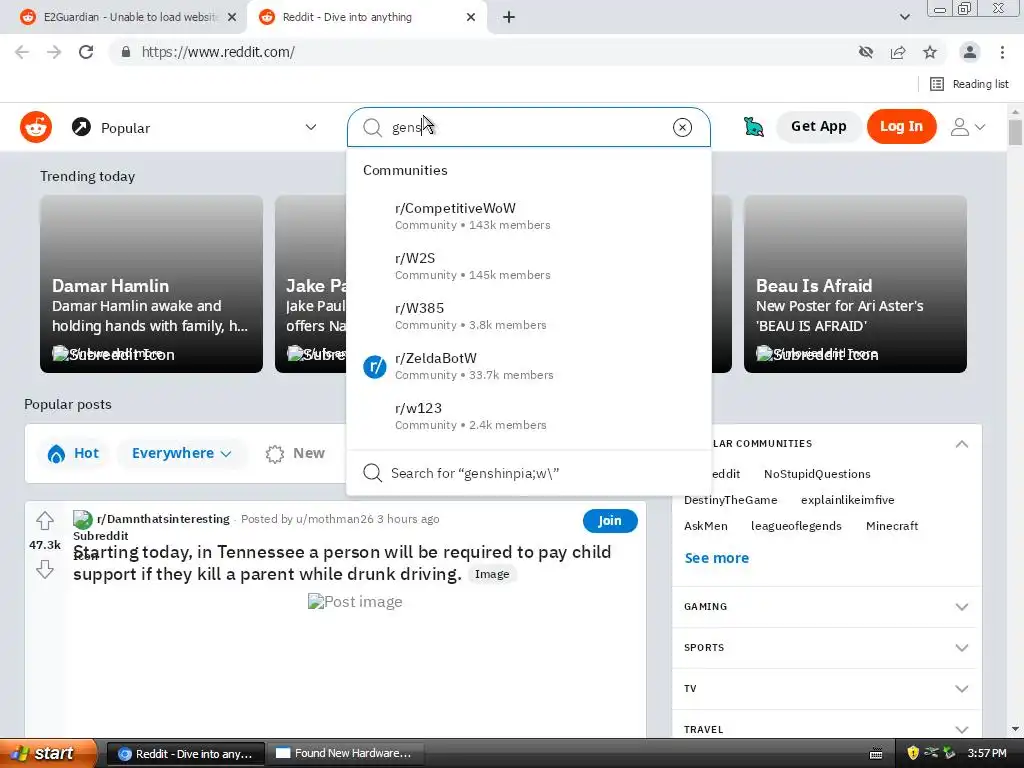Click the address bar URL
1024x768 pixels.
click(218, 52)
